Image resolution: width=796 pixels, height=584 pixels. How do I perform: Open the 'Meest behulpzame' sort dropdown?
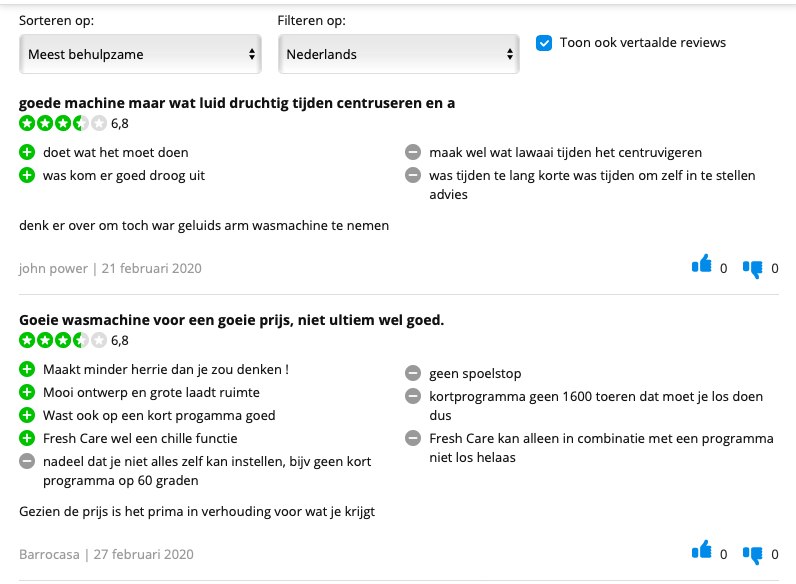tap(140, 54)
